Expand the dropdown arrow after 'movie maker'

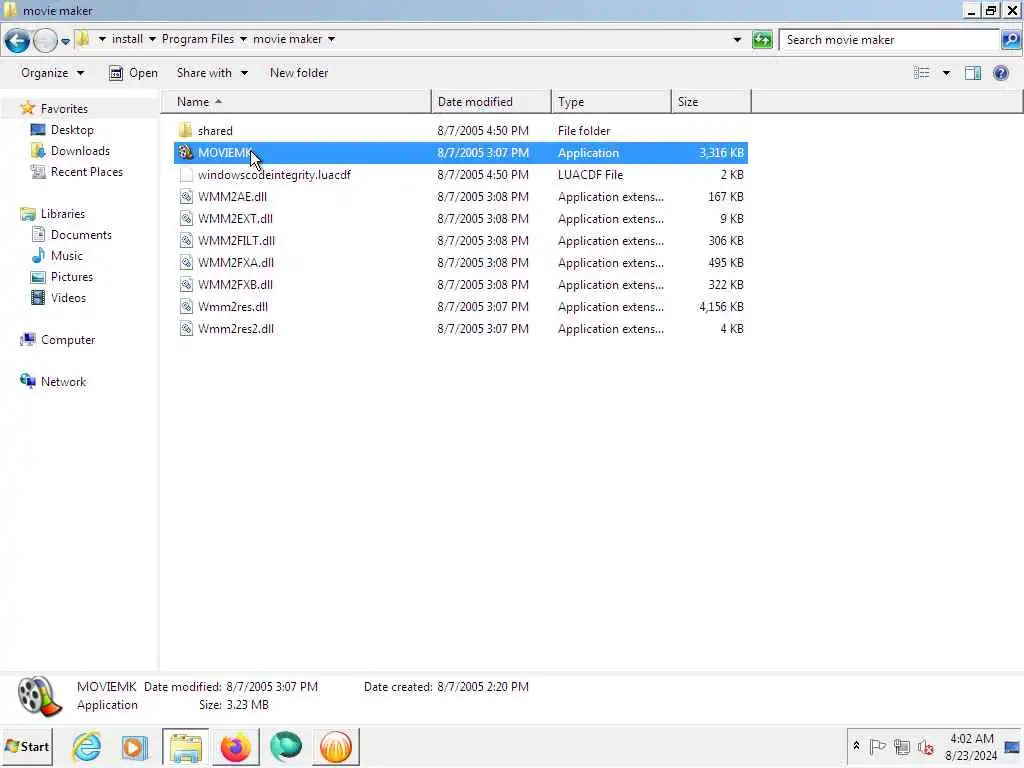coord(332,39)
